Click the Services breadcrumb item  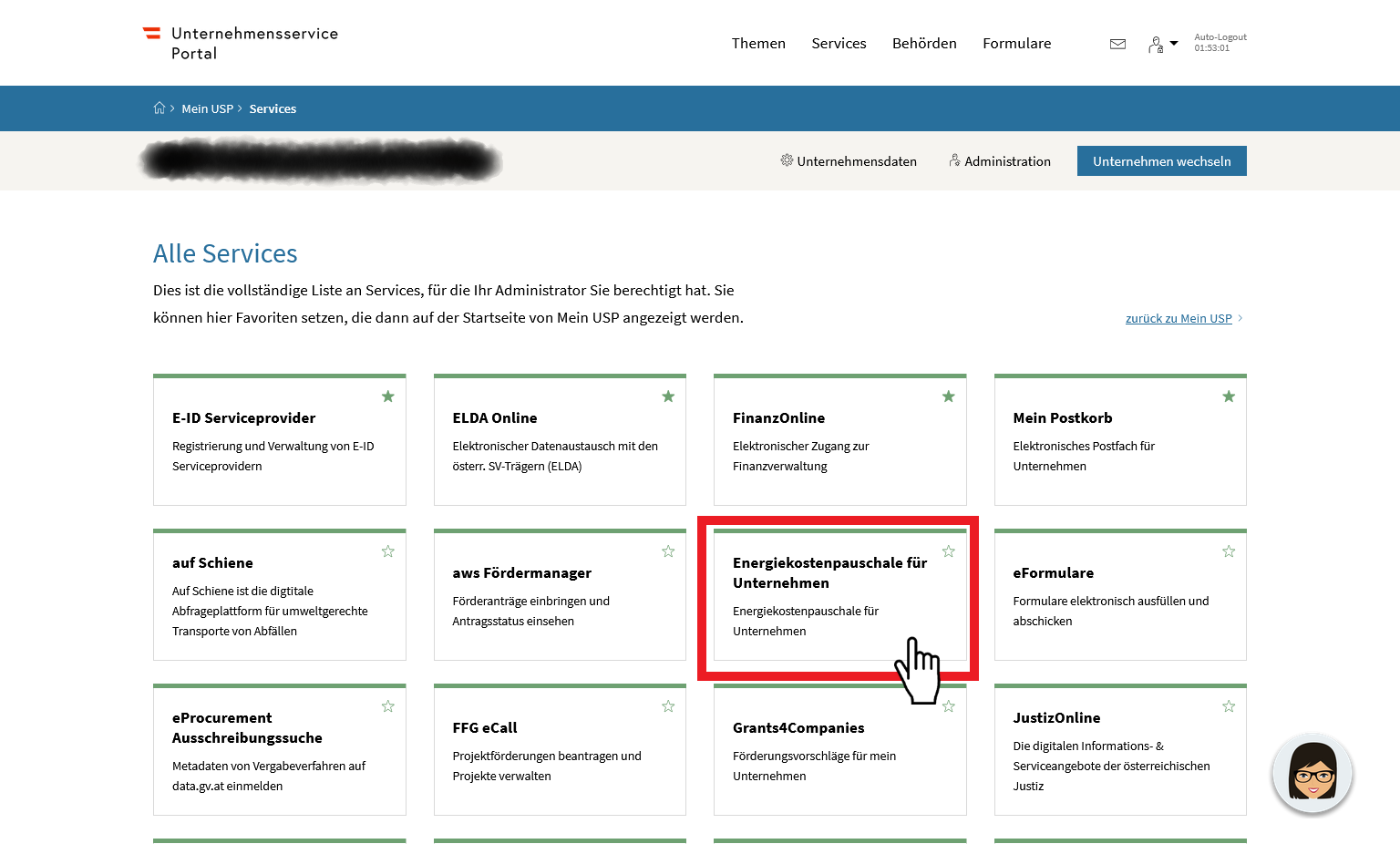pos(273,108)
